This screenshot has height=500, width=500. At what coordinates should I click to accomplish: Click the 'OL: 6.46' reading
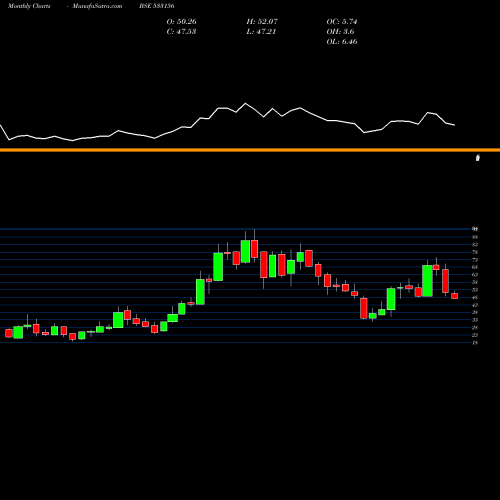[x=342, y=42]
